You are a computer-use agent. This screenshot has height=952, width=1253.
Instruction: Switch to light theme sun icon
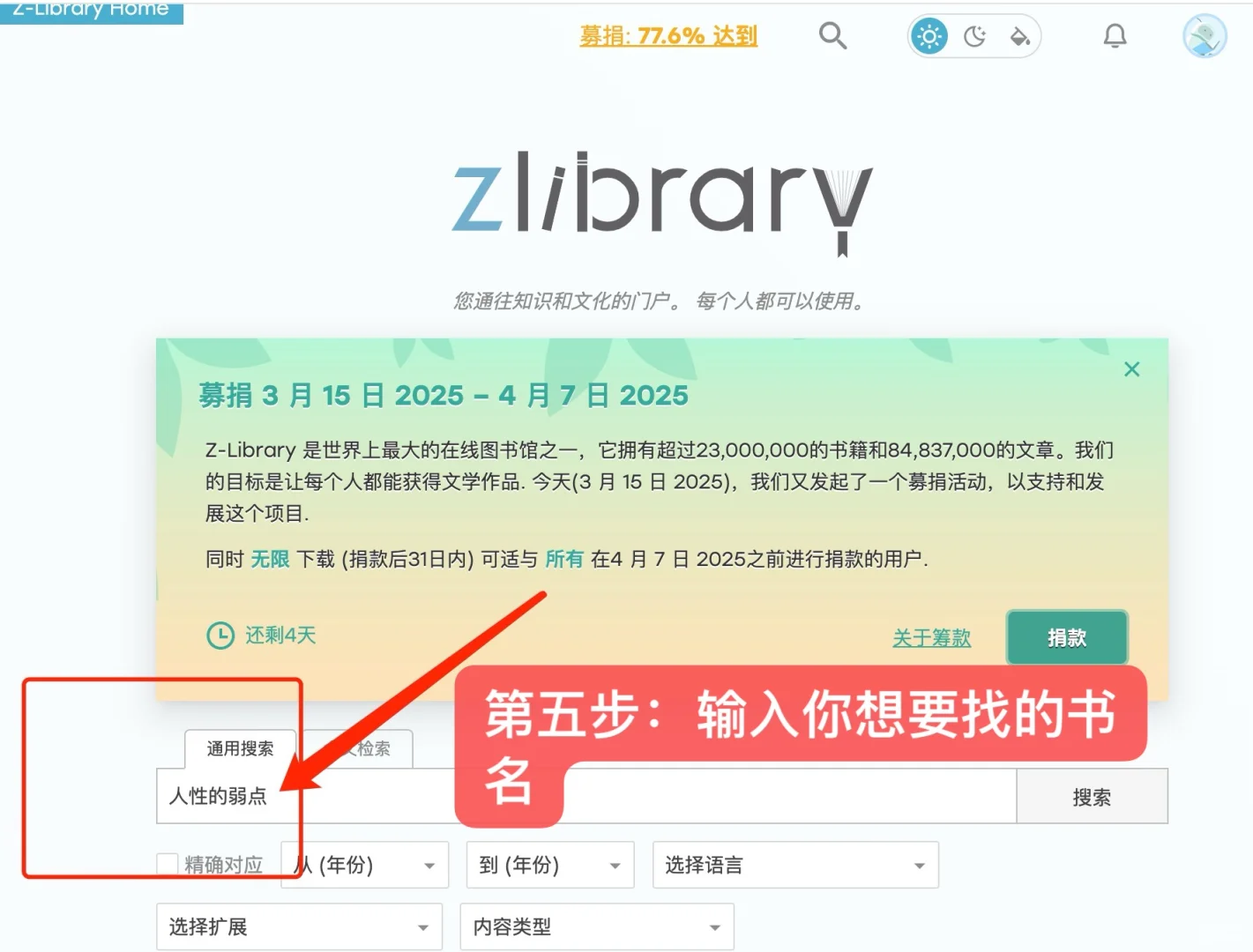pyautogui.click(x=929, y=36)
